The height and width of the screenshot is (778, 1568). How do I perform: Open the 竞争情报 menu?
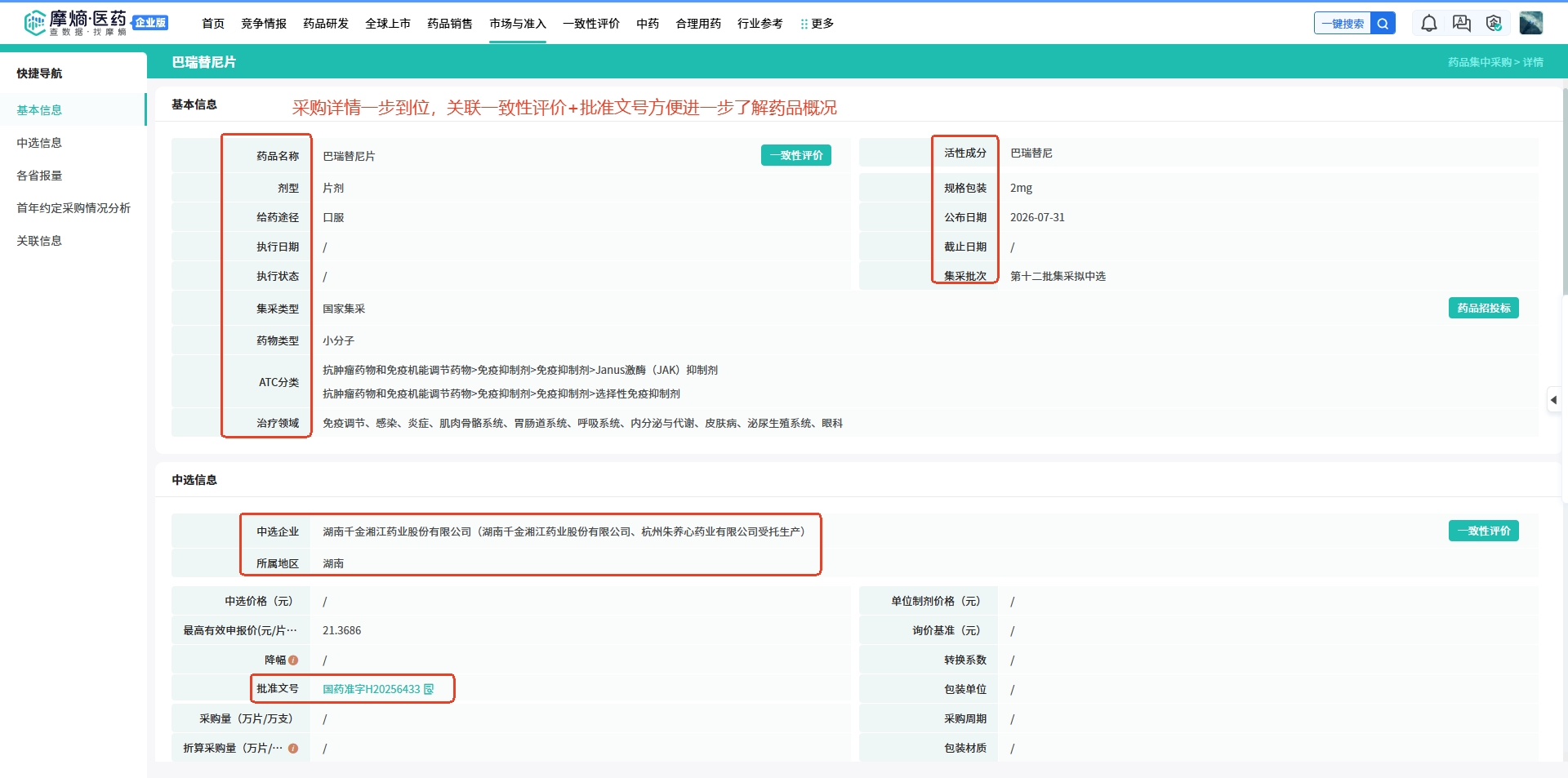click(264, 24)
